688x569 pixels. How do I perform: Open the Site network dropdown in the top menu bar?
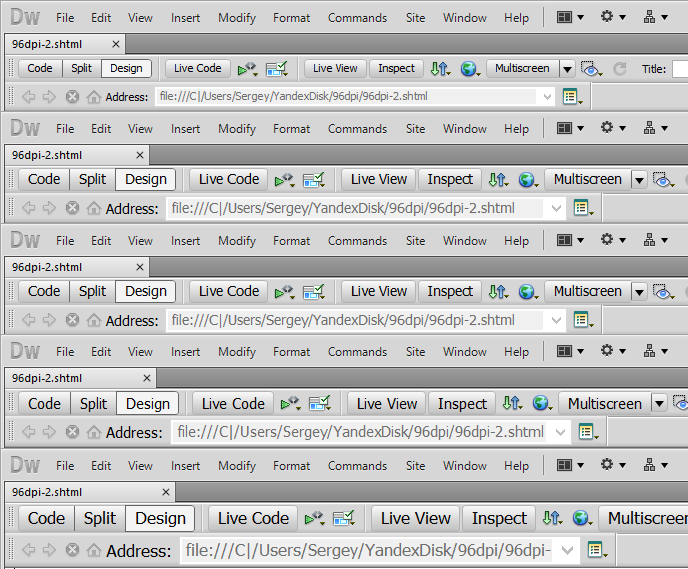[x=655, y=18]
